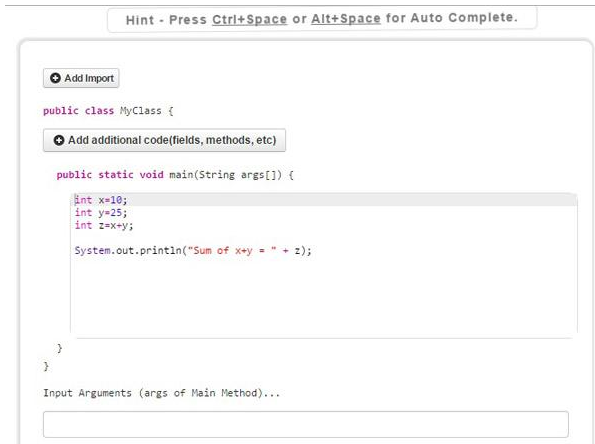Place cursor on the int y=25 line
595x444 pixels.
click(x=101, y=213)
